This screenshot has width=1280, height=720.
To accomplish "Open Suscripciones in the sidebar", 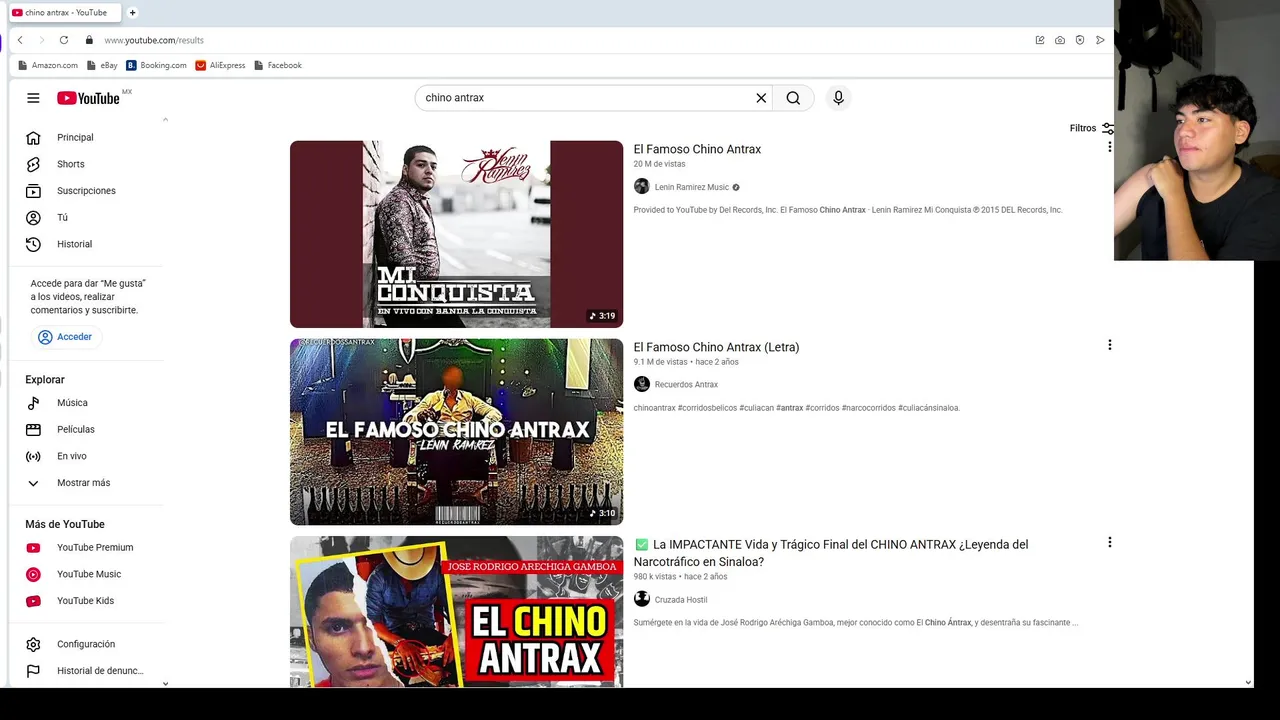I will 88,191.
